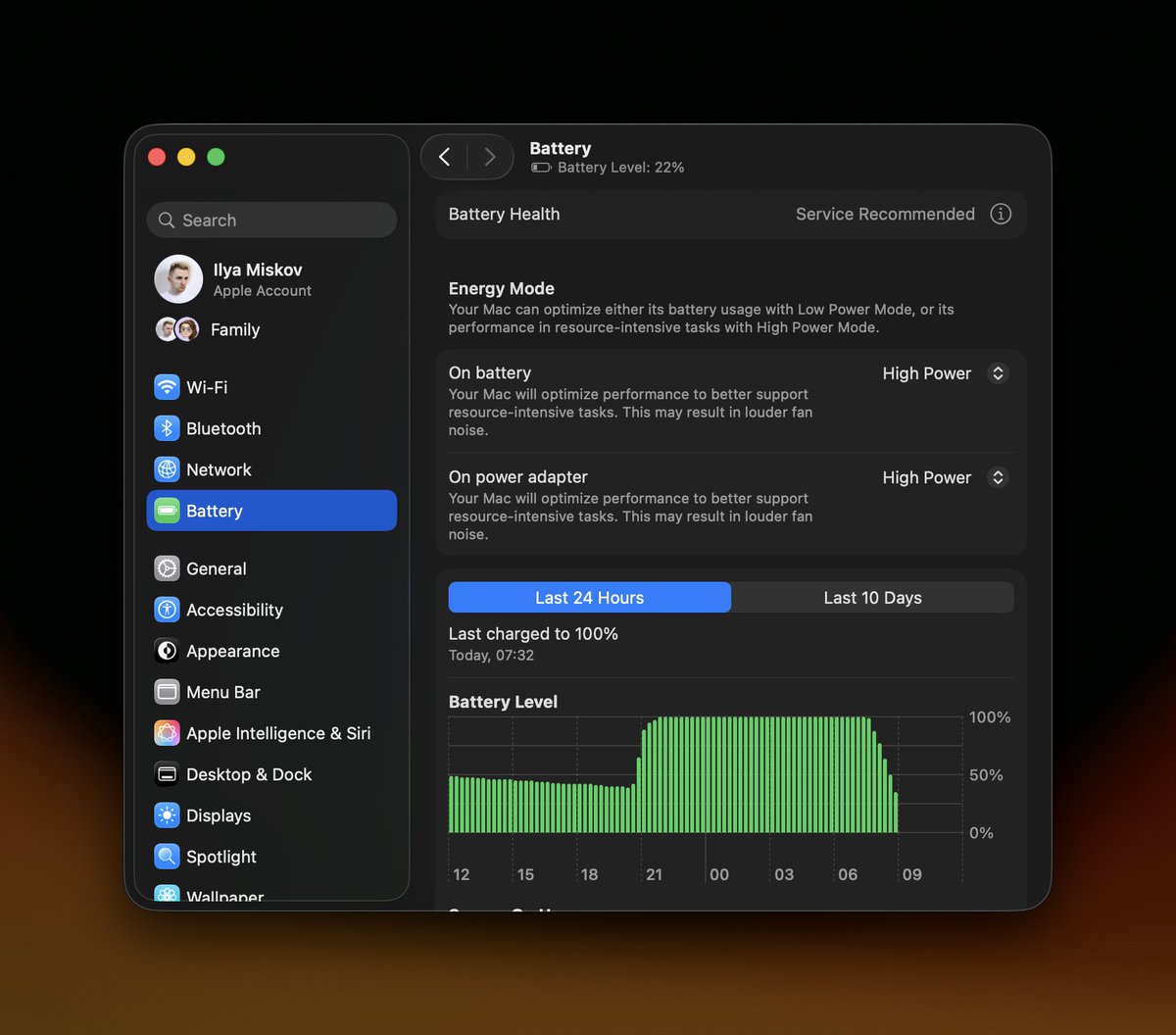Click the Appearance sidebar icon
Screen dimensions: 1176x1035
pos(167,651)
